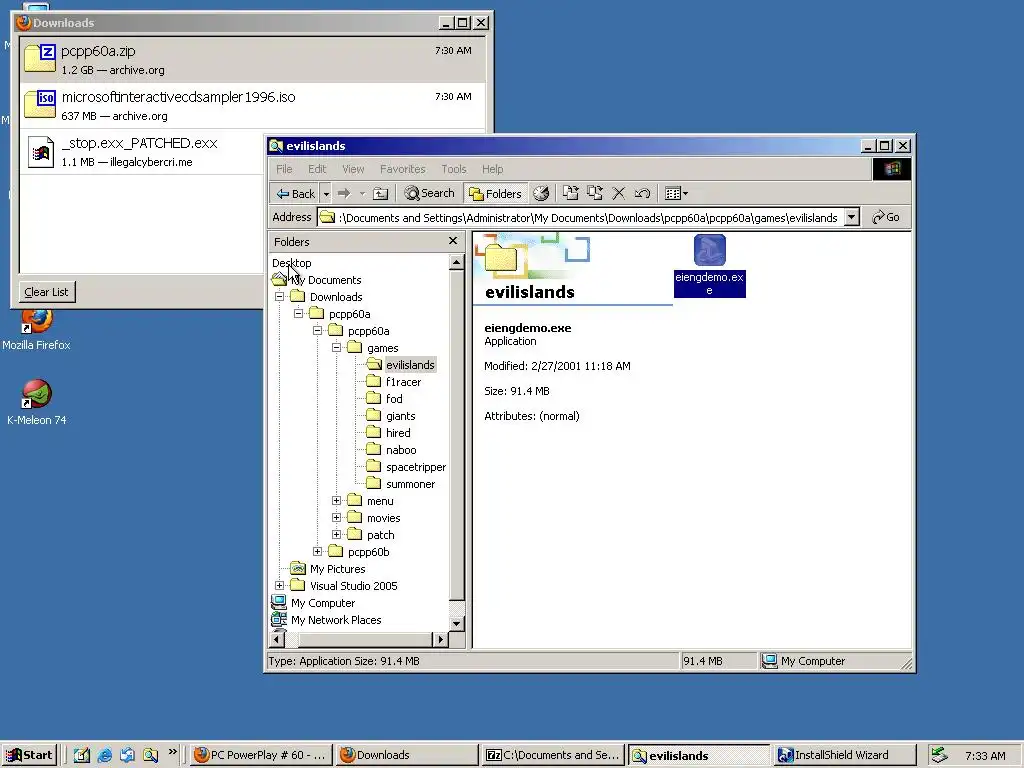Image resolution: width=1024 pixels, height=768 pixels.
Task: Expand the patch folder in tree
Action: click(336, 534)
